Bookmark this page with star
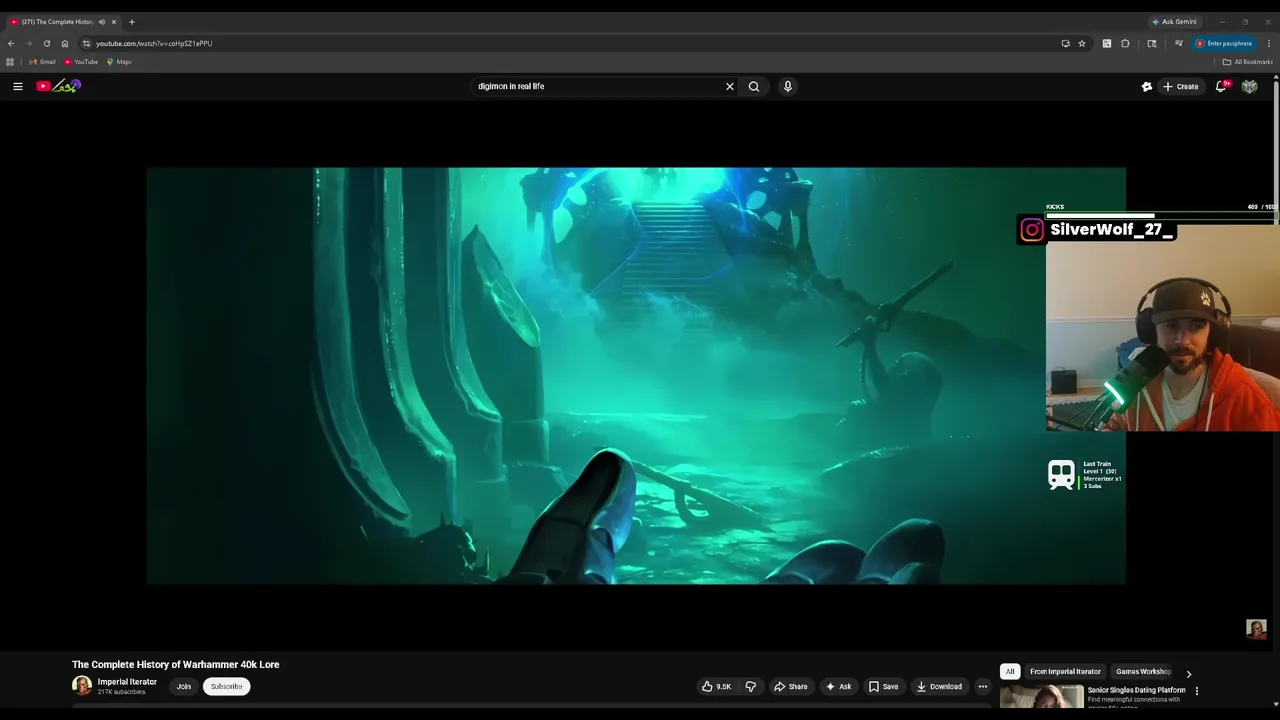1280x720 pixels. (1082, 43)
